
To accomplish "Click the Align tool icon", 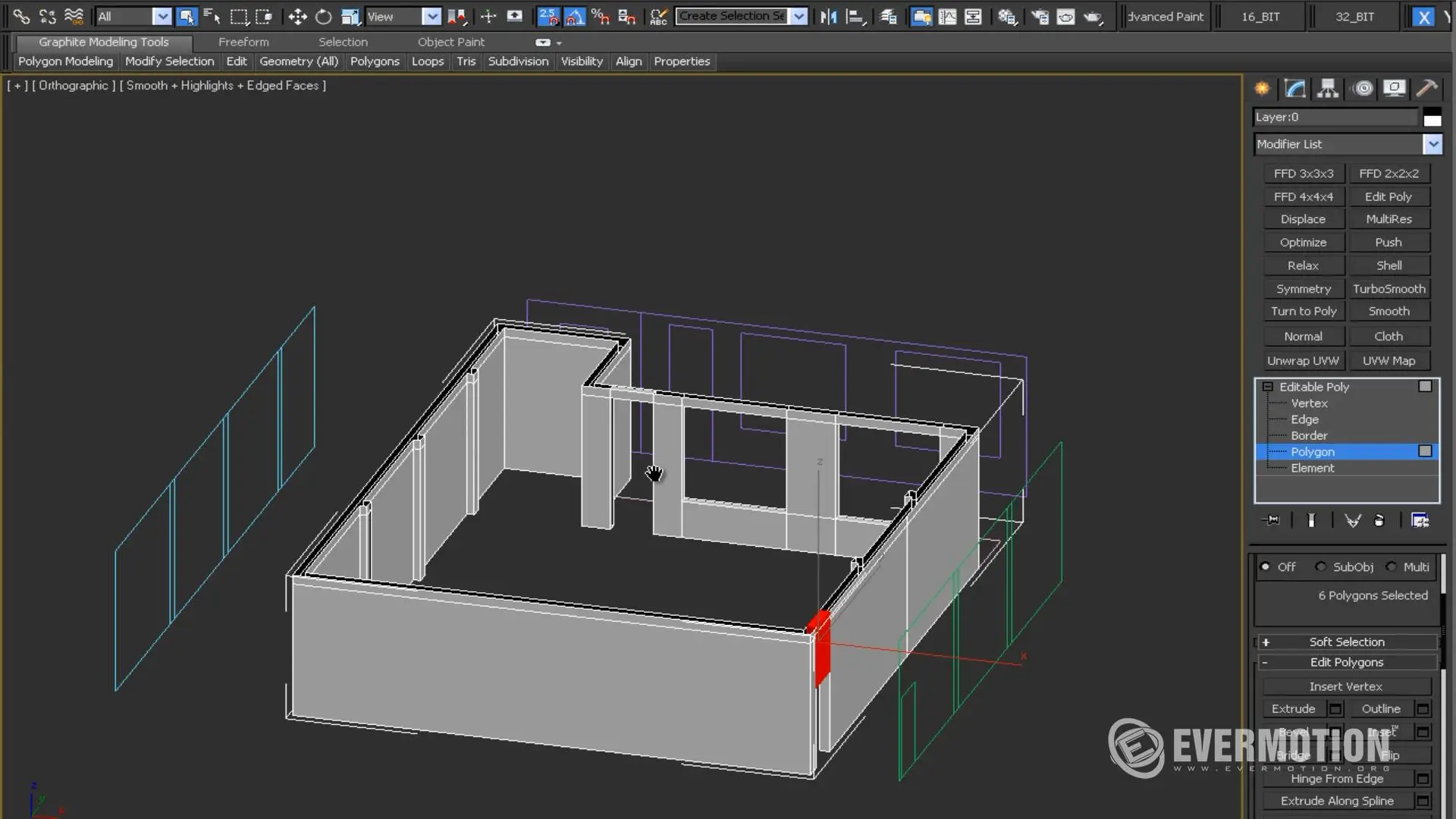I will [x=855, y=16].
